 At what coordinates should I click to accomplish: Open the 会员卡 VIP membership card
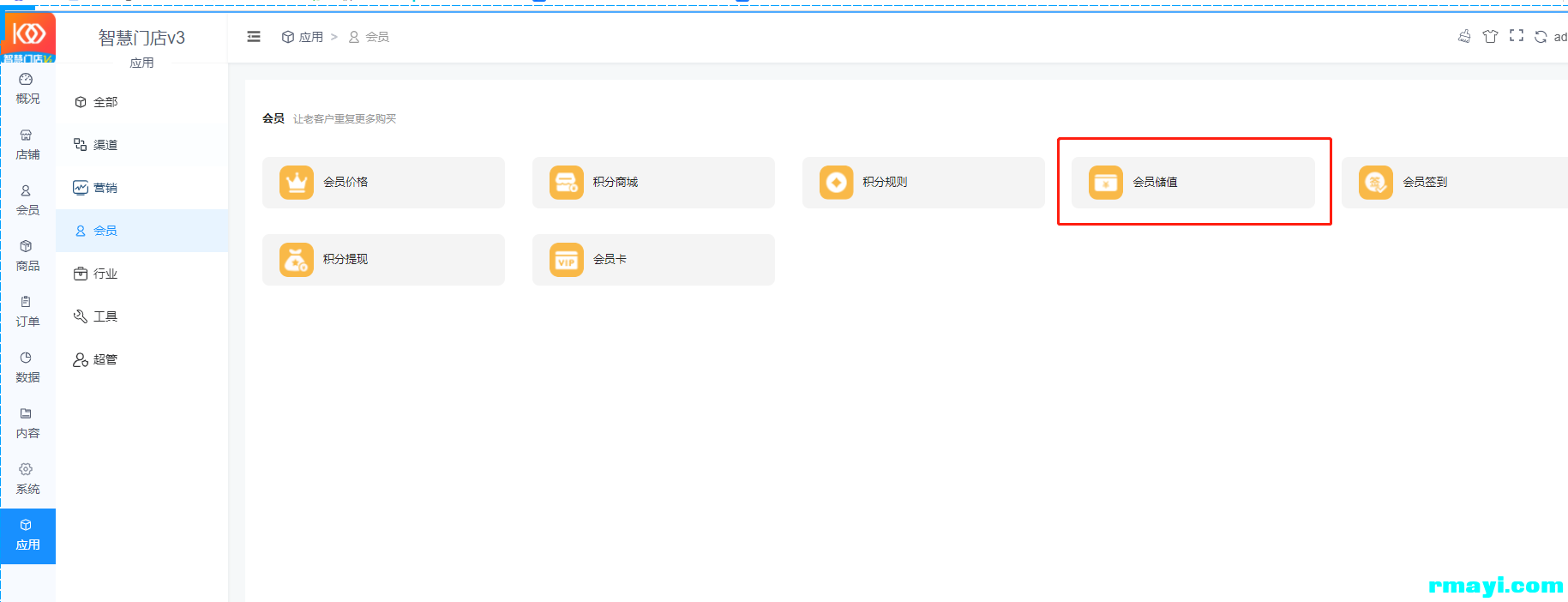653,260
